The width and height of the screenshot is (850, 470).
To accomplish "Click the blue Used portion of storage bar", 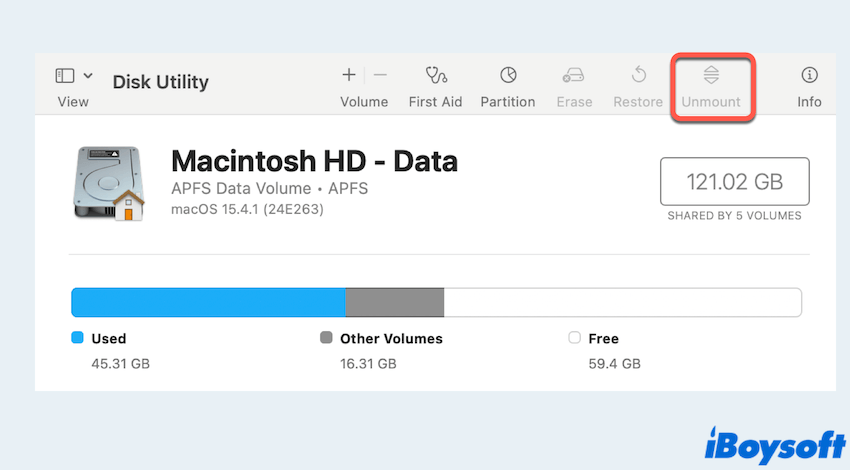I will click(x=208, y=302).
